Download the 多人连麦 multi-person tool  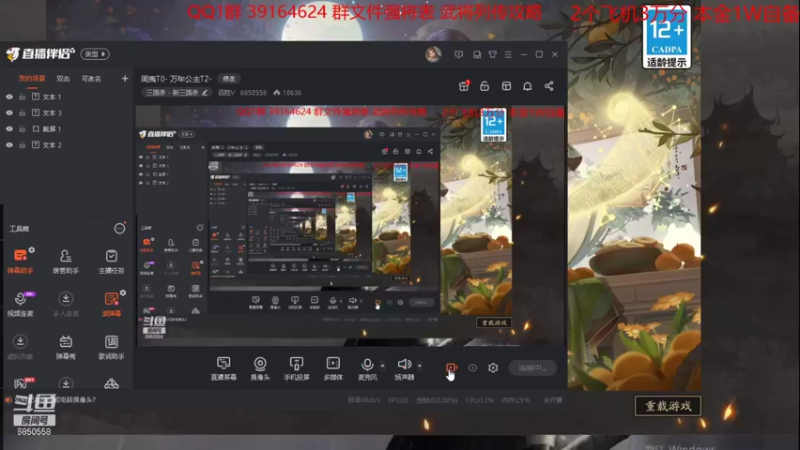coord(65,304)
